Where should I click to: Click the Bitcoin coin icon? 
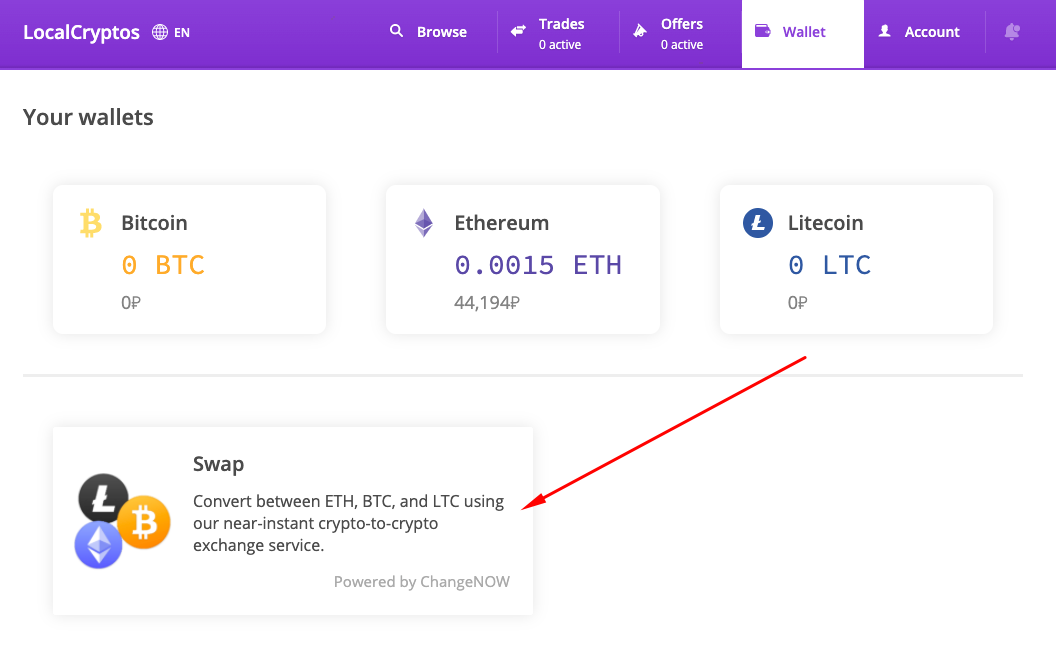tap(91, 222)
